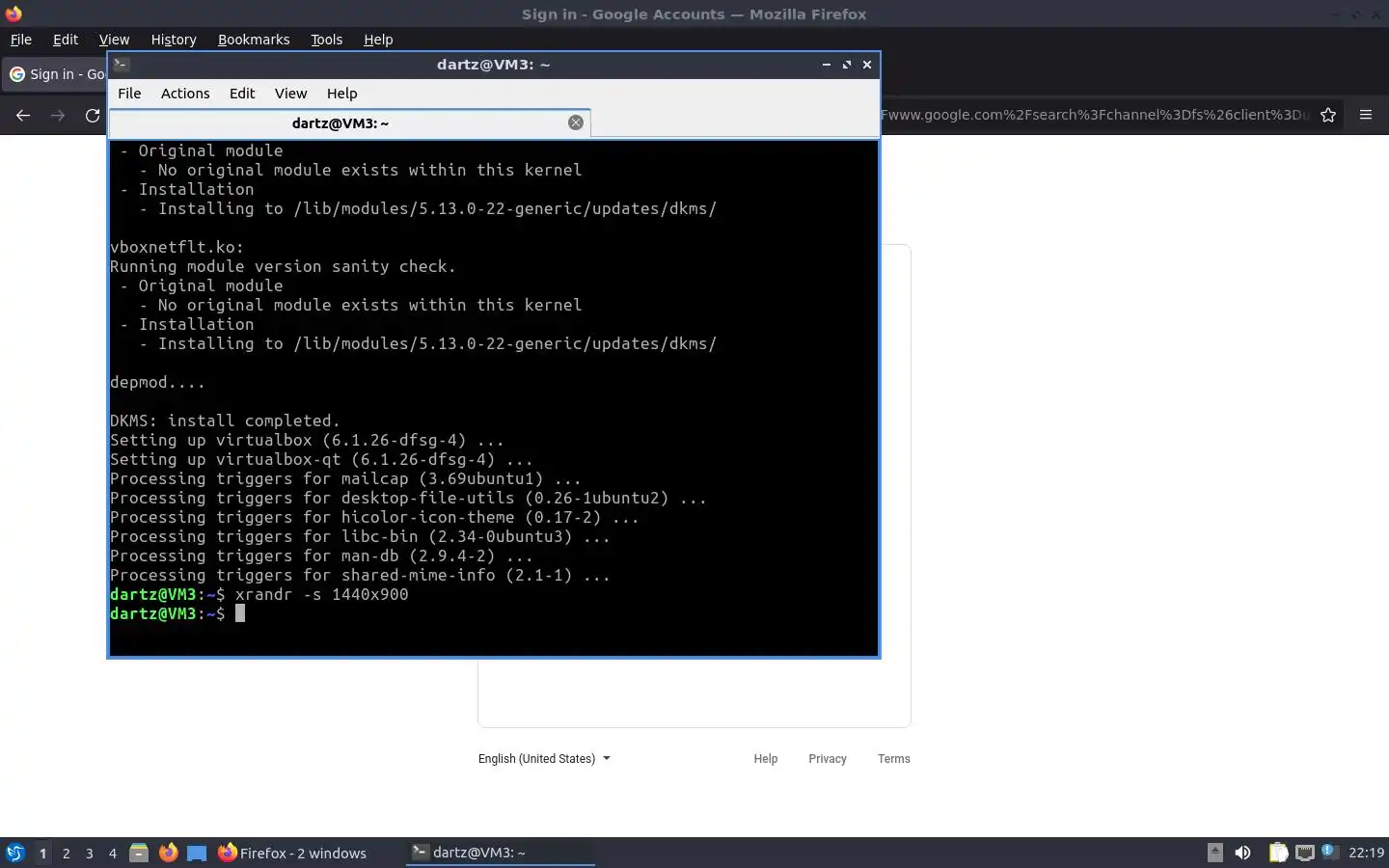Open the terminal Help menu
This screenshot has height=868, width=1389.
pos(341,94)
